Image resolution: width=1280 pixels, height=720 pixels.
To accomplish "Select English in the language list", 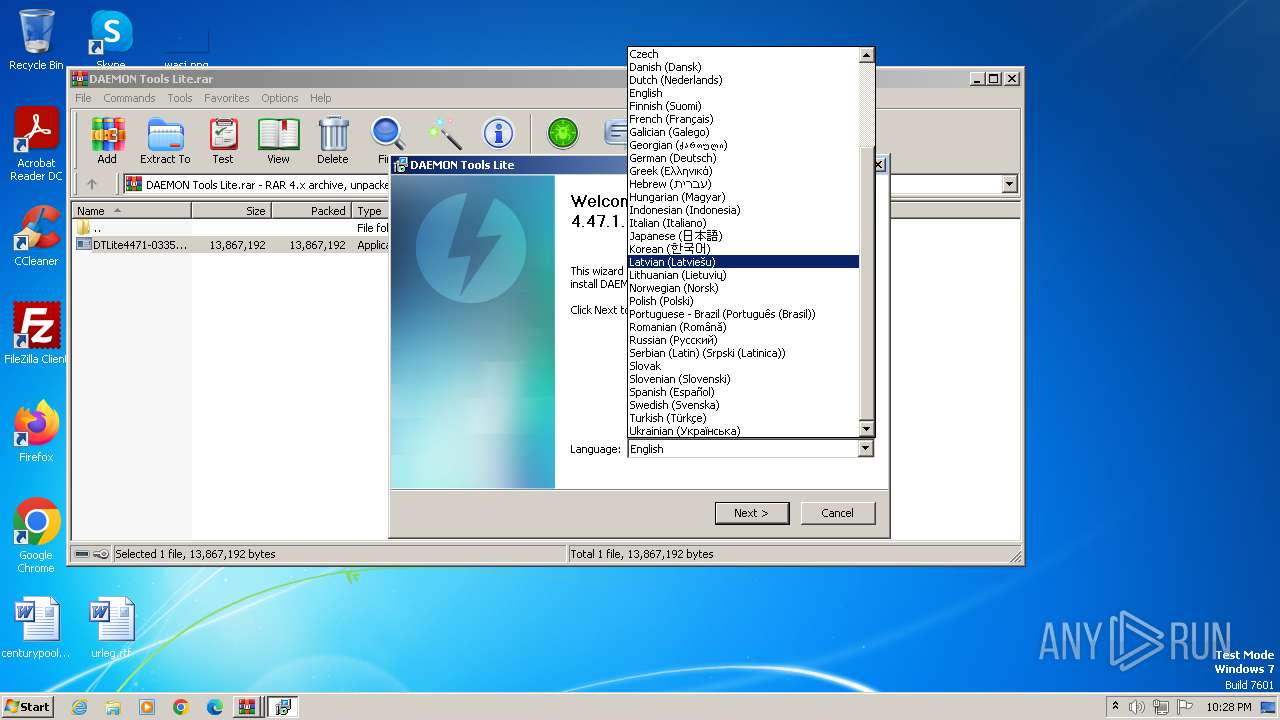I will [x=743, y=93].
